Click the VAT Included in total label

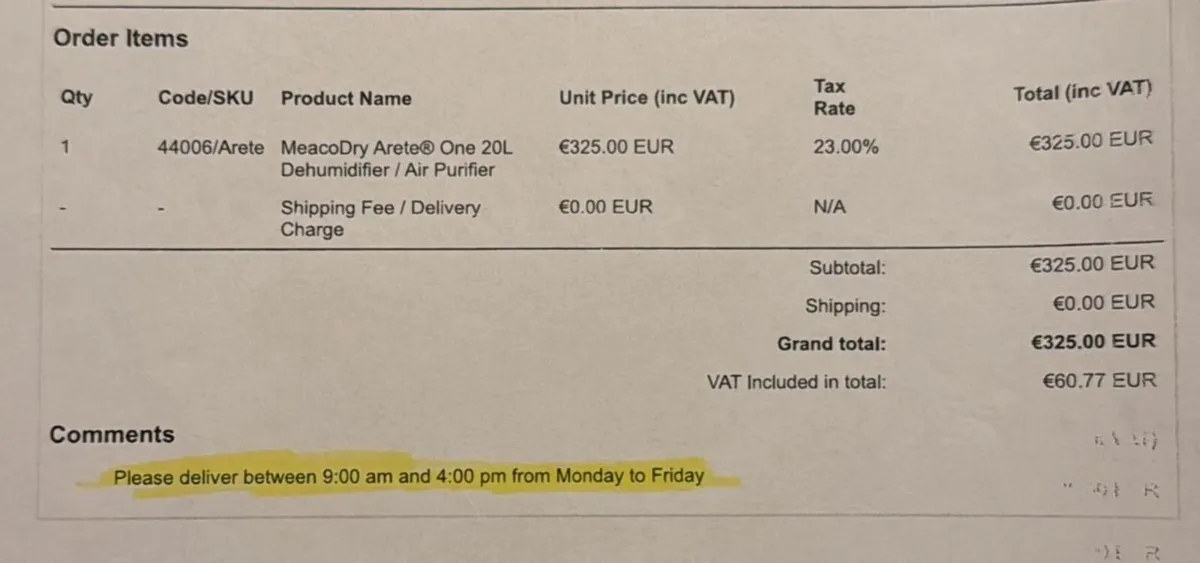pyautogui.click(x=796, y=382)
